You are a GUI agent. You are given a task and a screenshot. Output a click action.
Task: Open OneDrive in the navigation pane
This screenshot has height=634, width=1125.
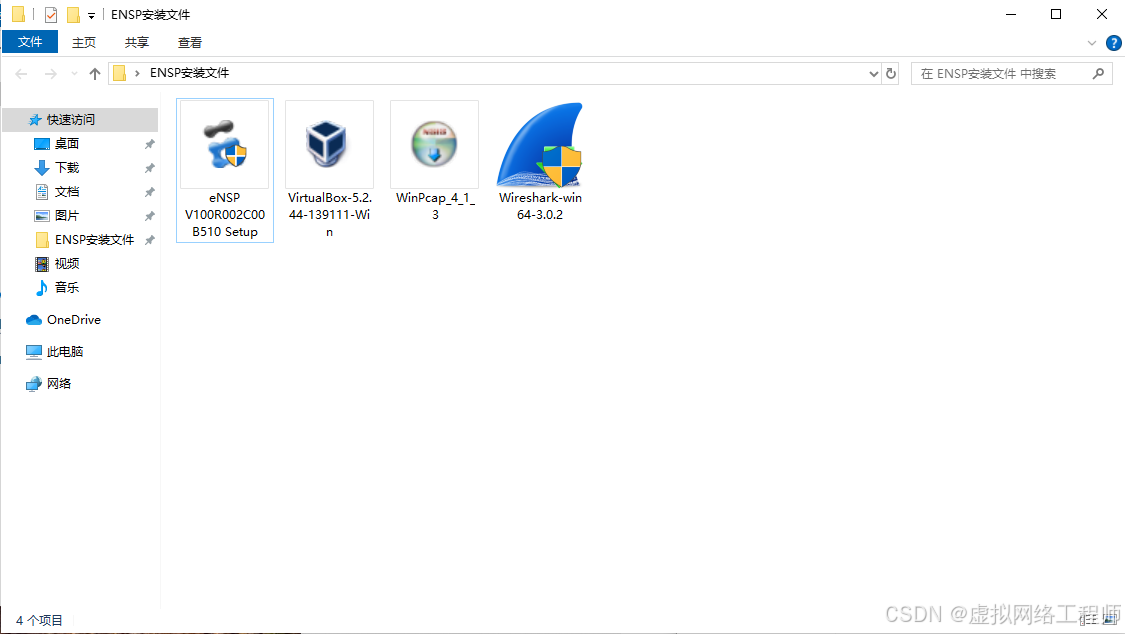(x=73, y=320)
